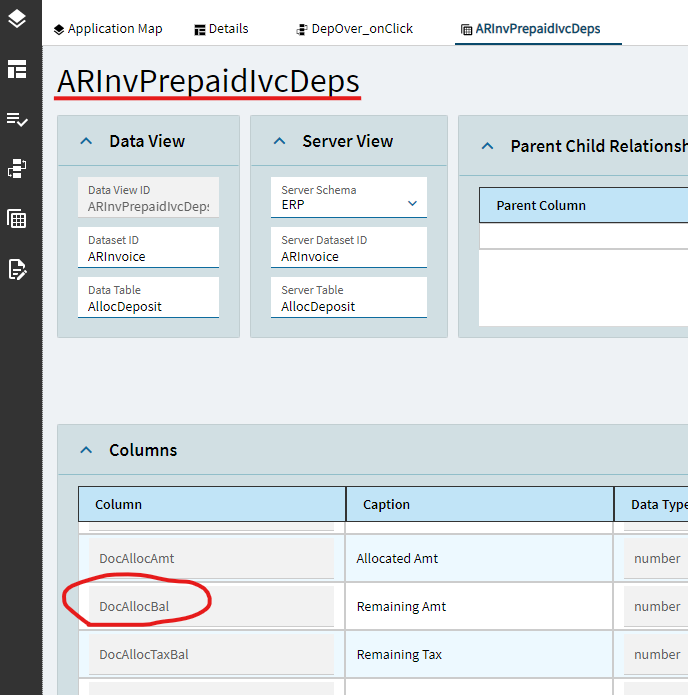Collapse the Data View panel
This screenshot has height=695, width=688.
click(86, 142)
